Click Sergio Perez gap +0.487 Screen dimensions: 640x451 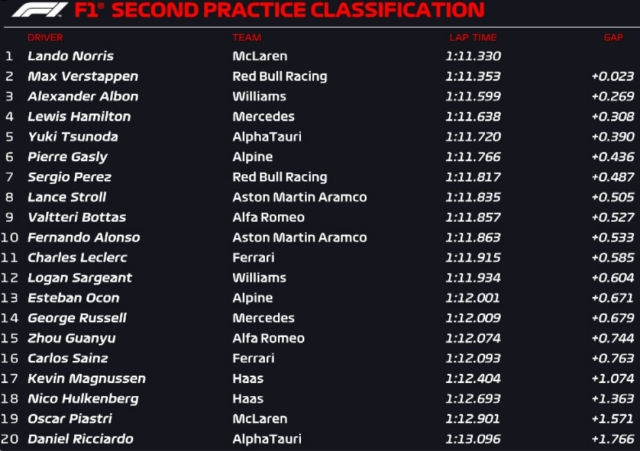[x=612, y=177]
